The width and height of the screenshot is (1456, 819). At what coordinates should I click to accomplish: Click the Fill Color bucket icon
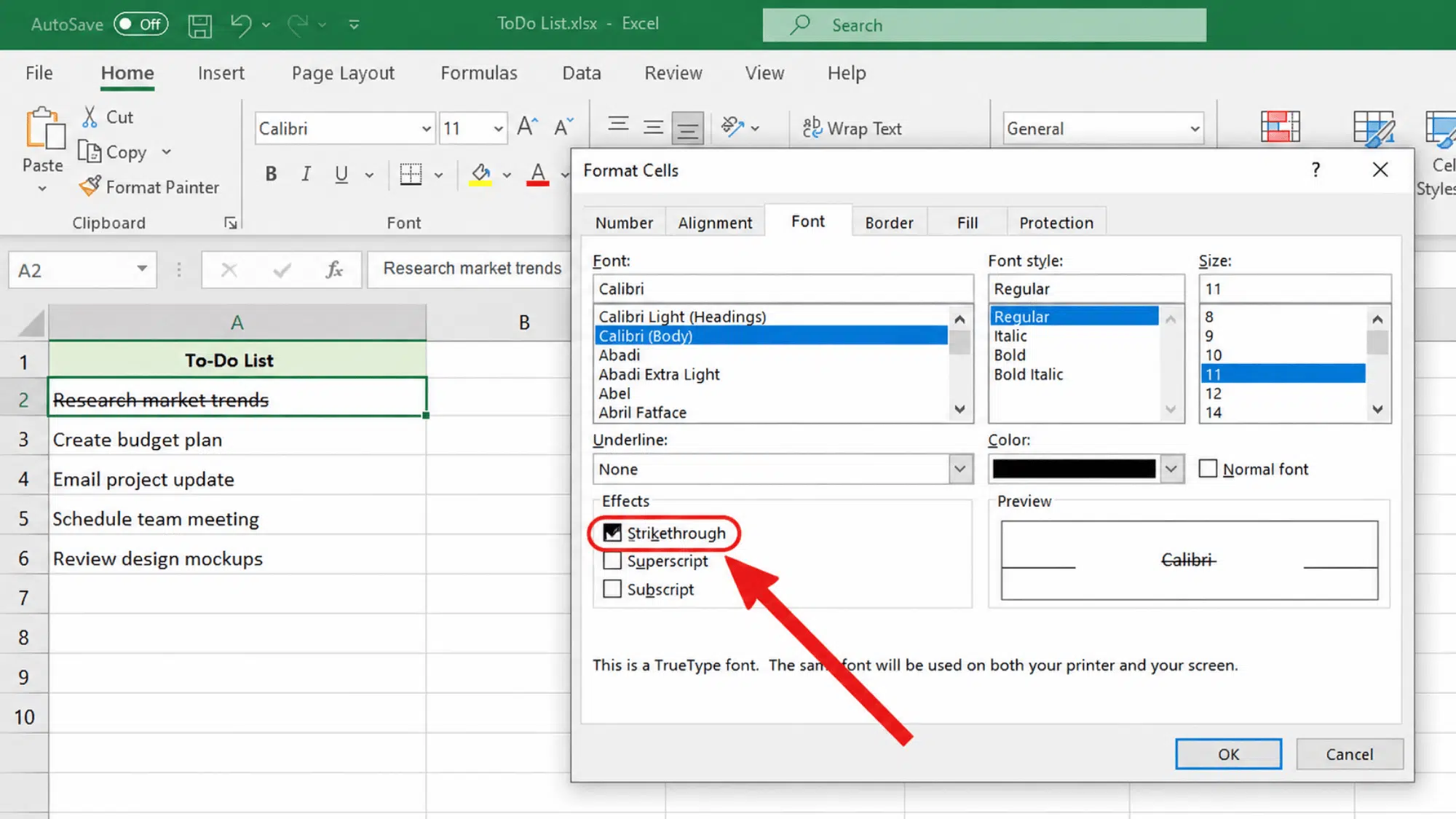coord(480,174)
